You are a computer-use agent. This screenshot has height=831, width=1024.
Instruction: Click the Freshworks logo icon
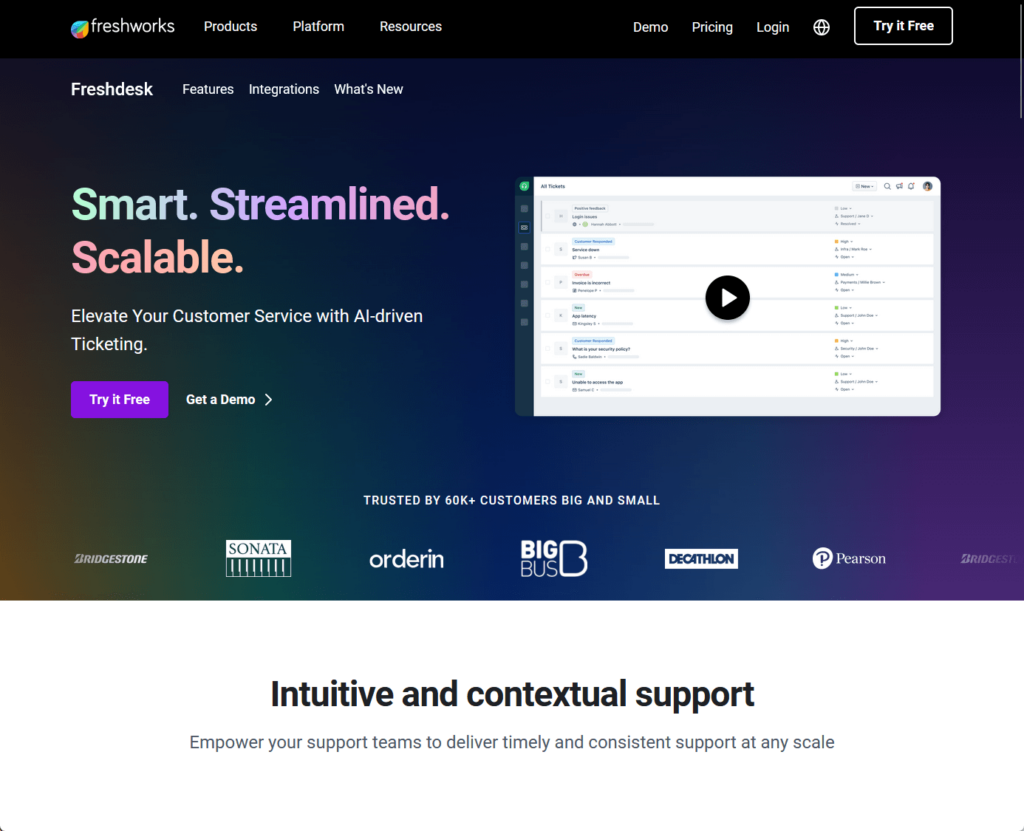[x=80, y=29]
